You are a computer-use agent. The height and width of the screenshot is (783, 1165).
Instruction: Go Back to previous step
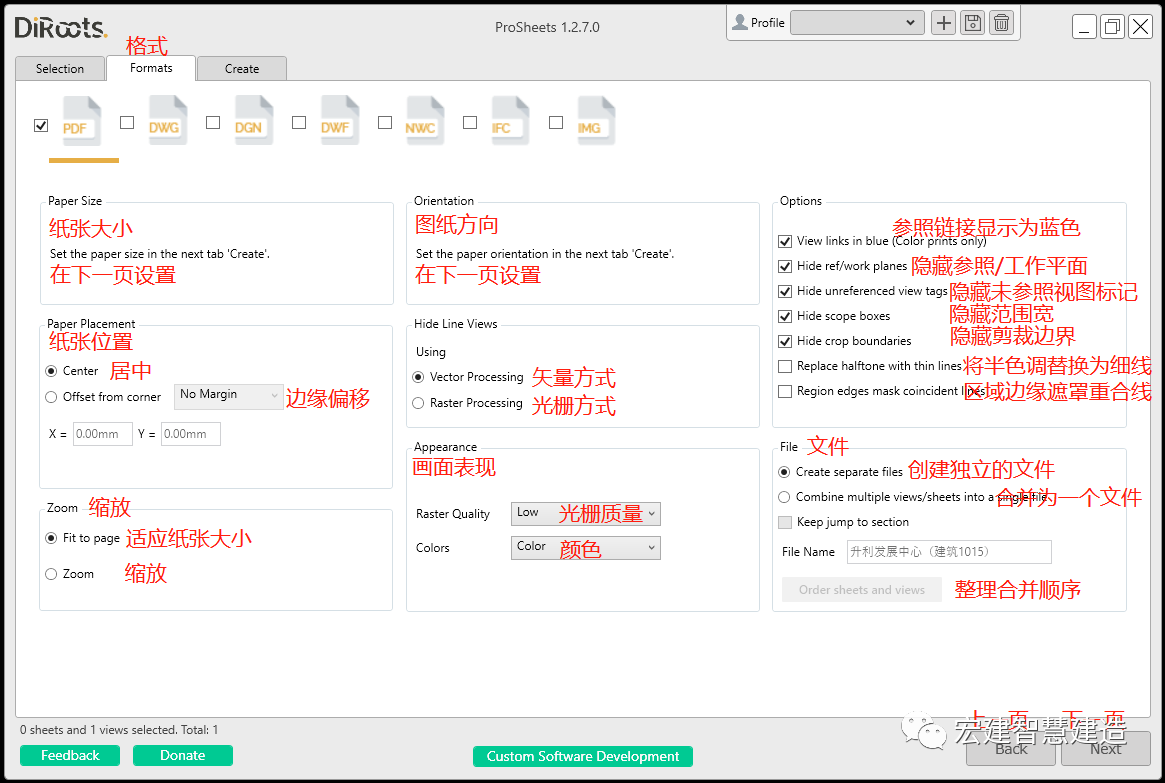point(1010,749)
